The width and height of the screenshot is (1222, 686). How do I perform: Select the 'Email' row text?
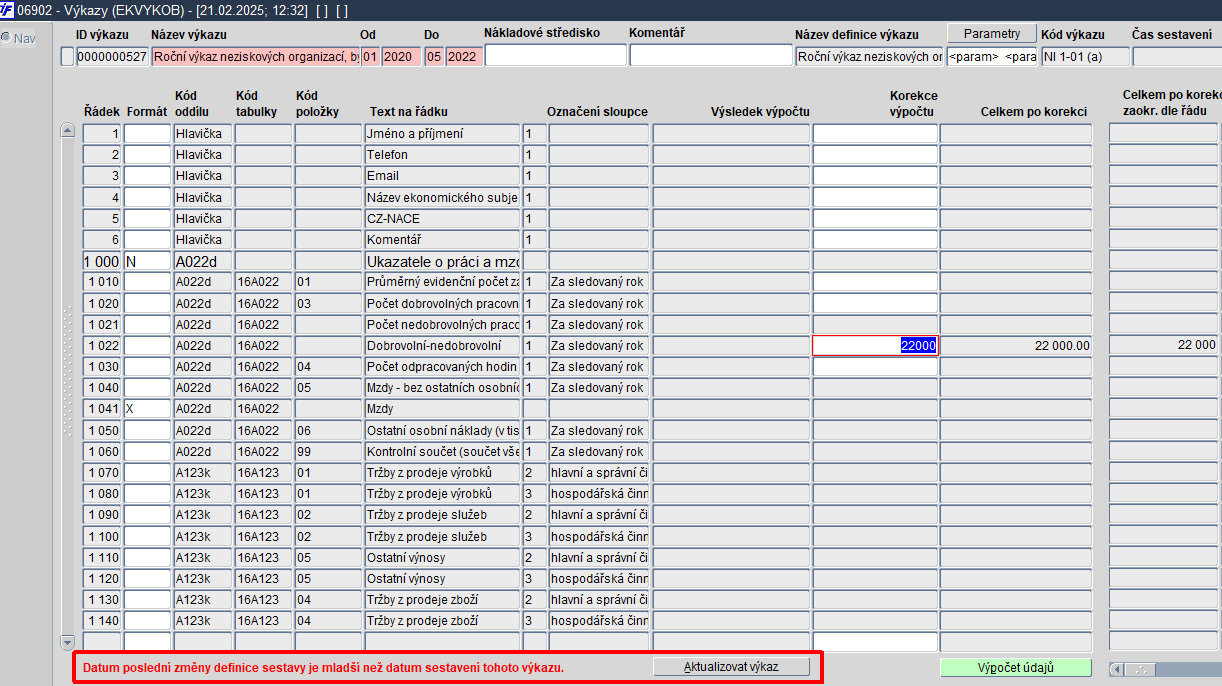pyautogui.click(x=442, y=176)
